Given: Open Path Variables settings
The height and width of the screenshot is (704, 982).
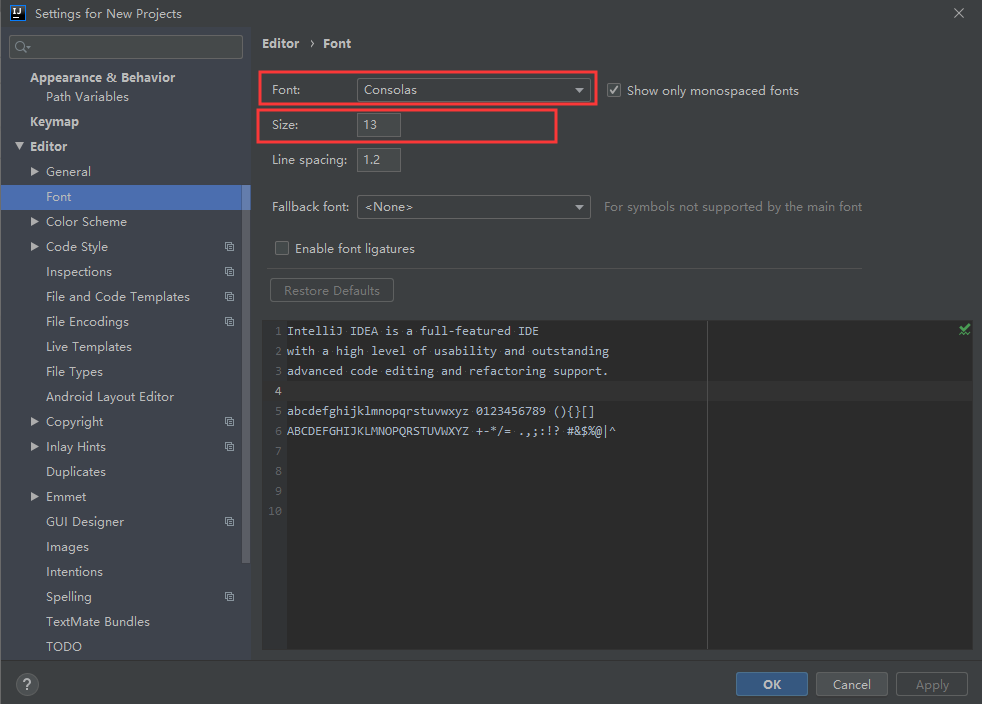Looking at the screenshot, I should 87,96.
